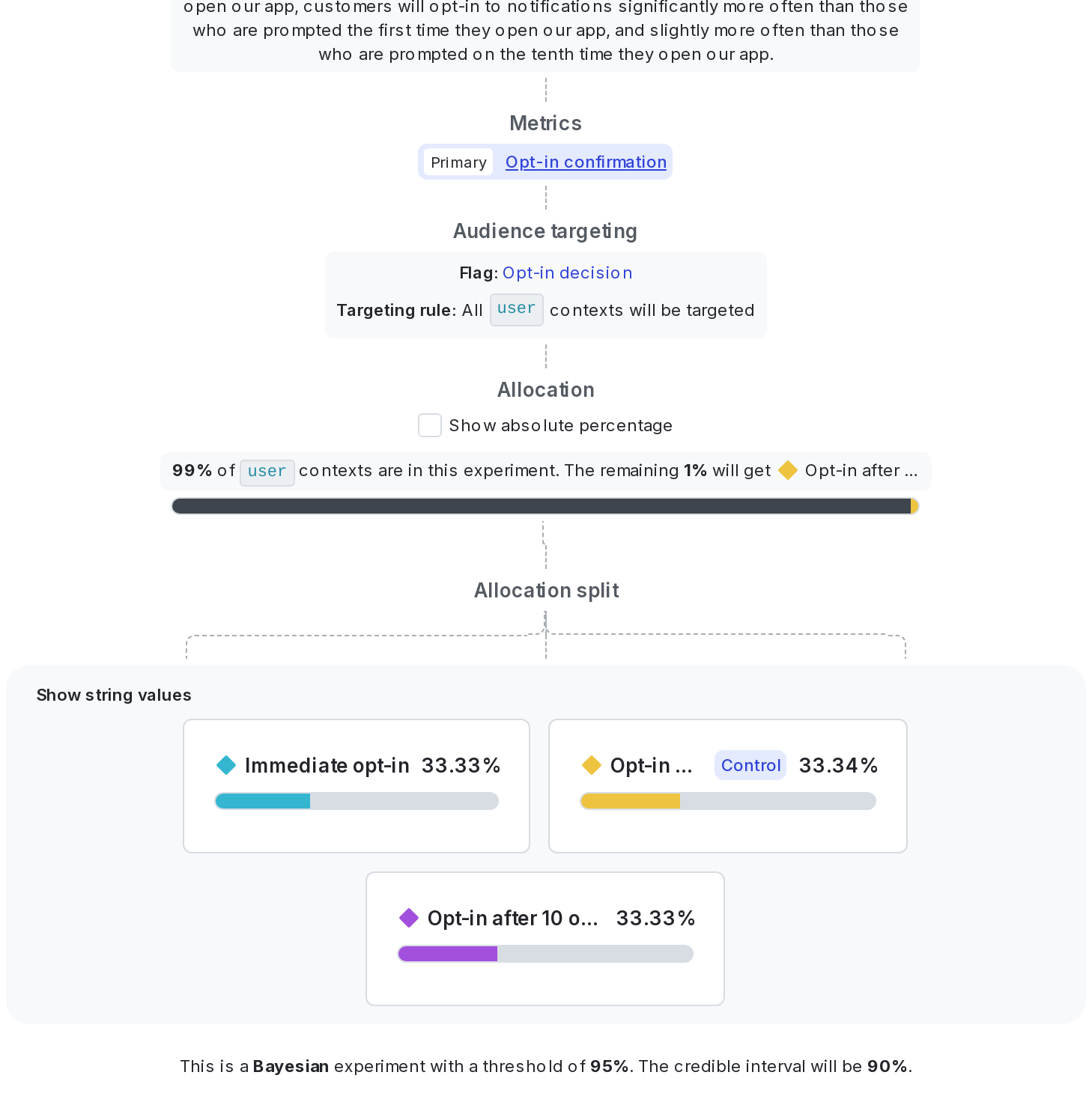1092x1099 pixels.
Task: Open the Opt-in confirmation metric link
Action: click(x=585, y=162)
